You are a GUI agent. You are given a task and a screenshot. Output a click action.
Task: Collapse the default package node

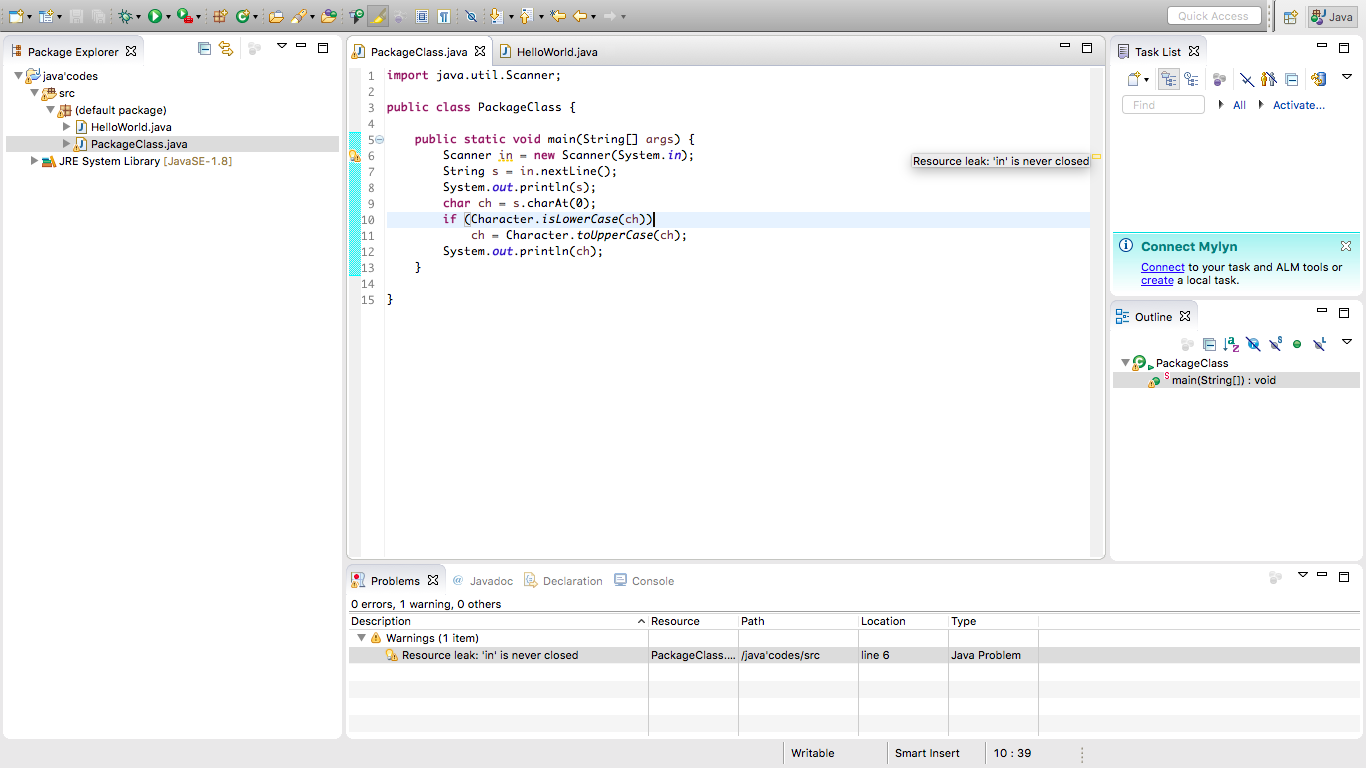click(x=50, y=110)
